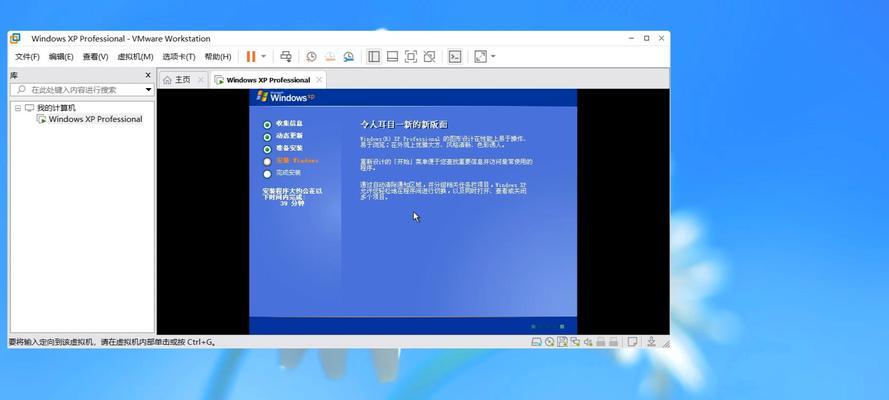889x400 pixels.
Task: Collapse the 我的计算机 tree node
Action: pos(18,108)
